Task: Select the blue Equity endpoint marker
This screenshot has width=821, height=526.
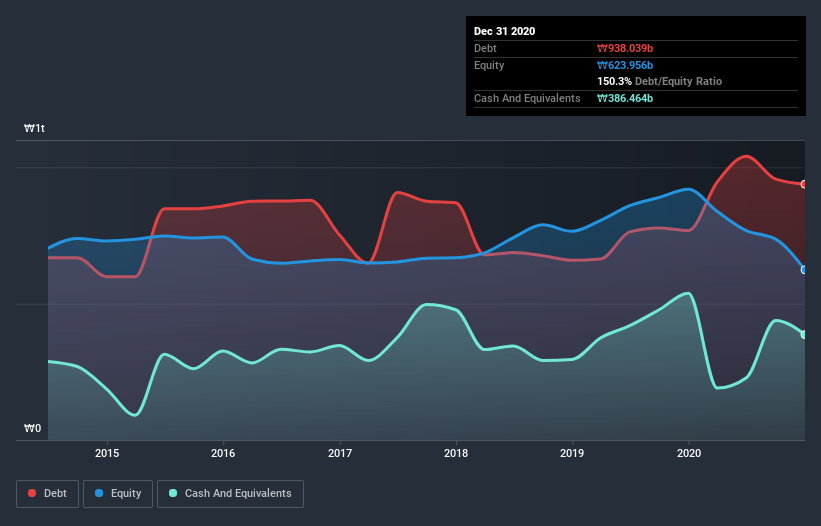Action: click(x=804, y=270)
